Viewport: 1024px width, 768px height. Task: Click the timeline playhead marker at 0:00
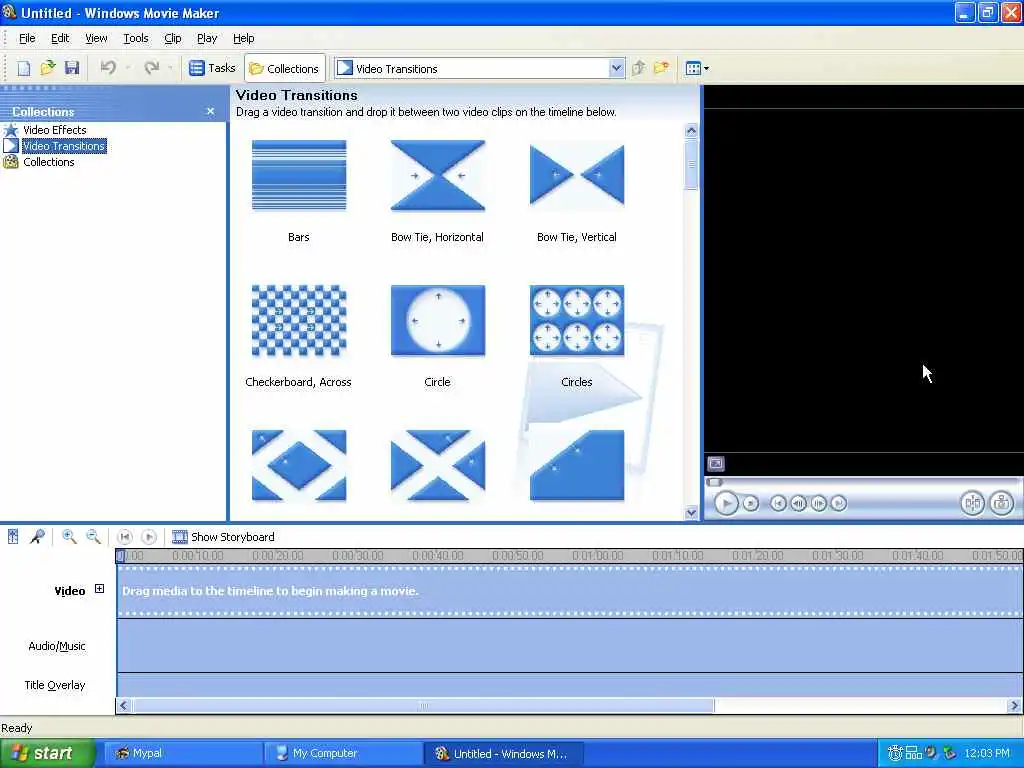pos(120,556)
